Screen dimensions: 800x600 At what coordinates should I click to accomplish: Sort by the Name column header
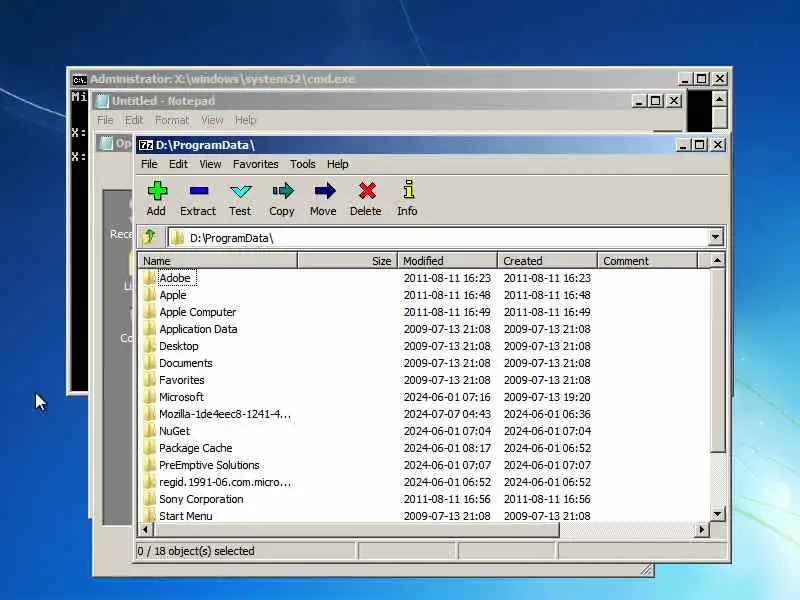pos(218,261)
